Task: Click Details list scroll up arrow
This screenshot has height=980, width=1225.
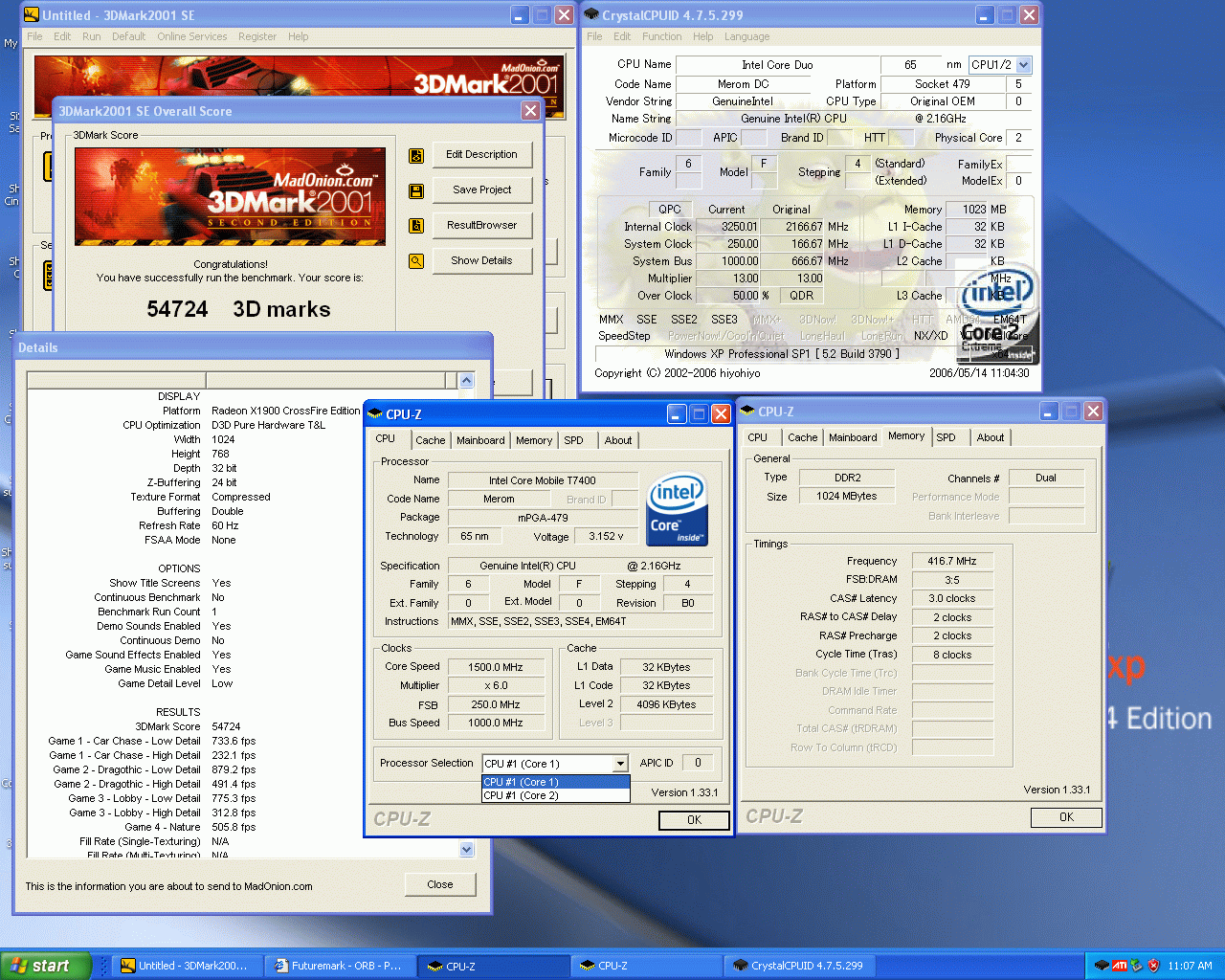Action: click(467, 380)
